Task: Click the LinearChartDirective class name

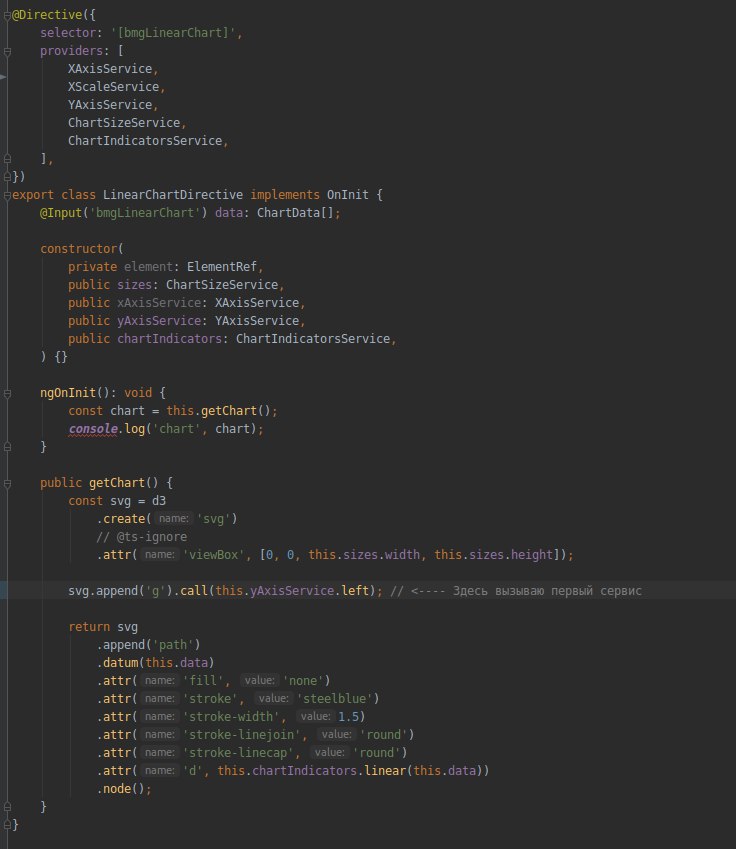Action: (173, 195)
